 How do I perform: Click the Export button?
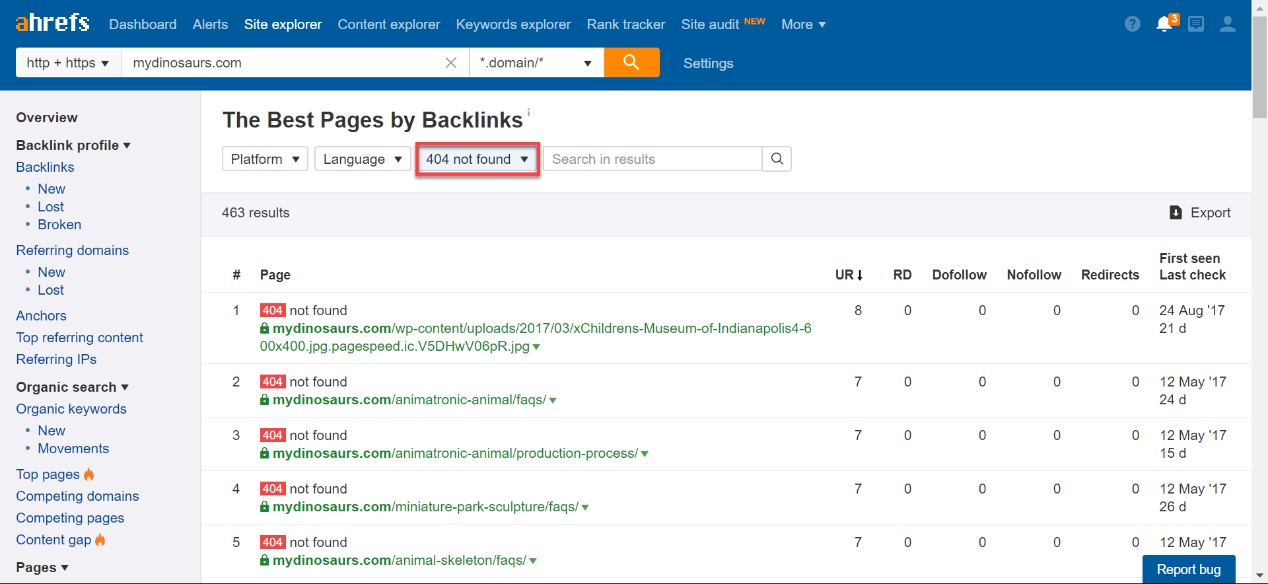(1200, 212)
